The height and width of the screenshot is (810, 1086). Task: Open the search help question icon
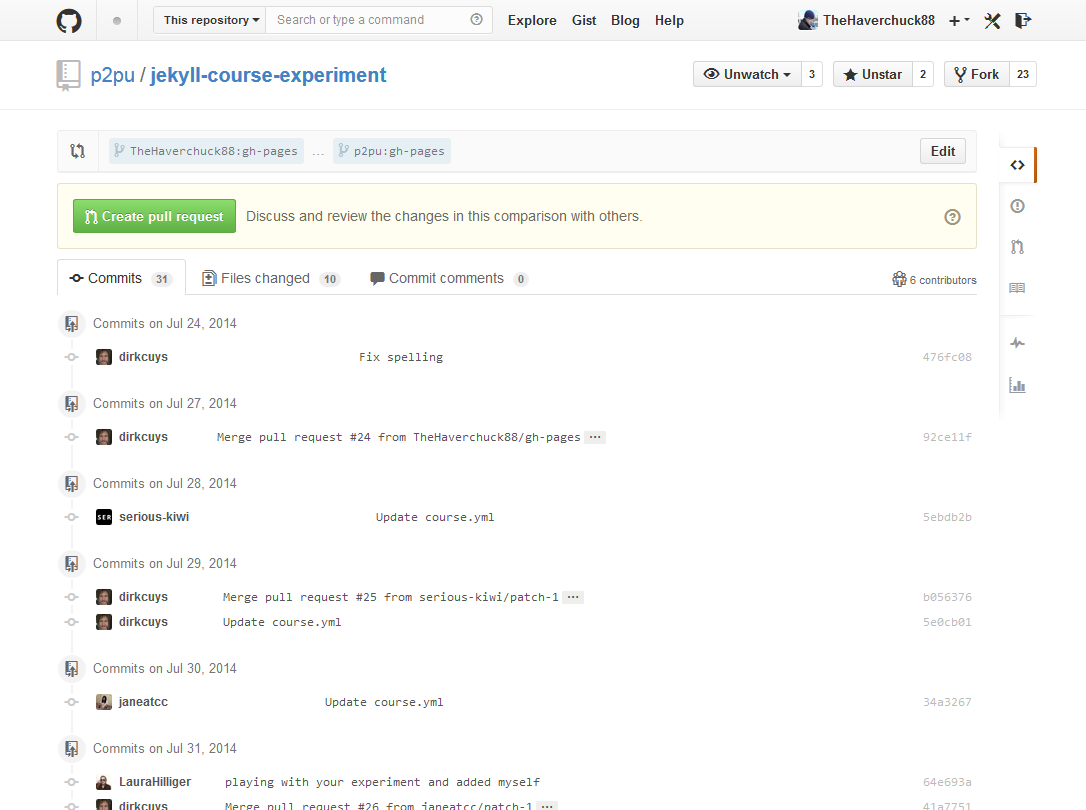pos(477,19)
